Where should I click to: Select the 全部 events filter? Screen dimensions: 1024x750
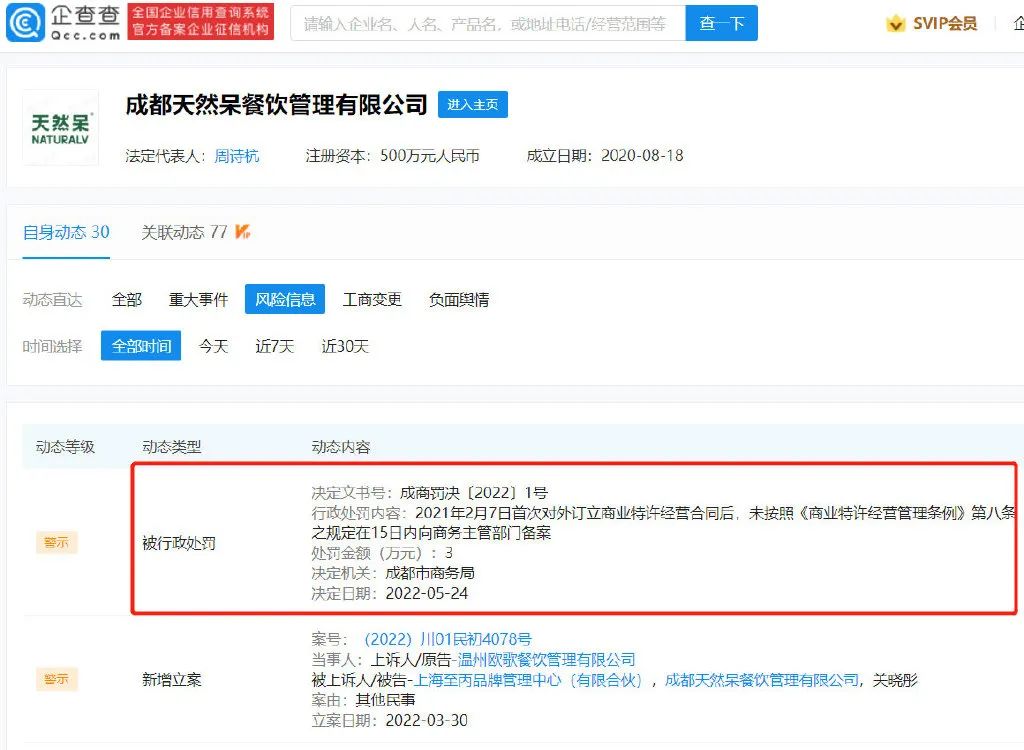tap(126, 299)
